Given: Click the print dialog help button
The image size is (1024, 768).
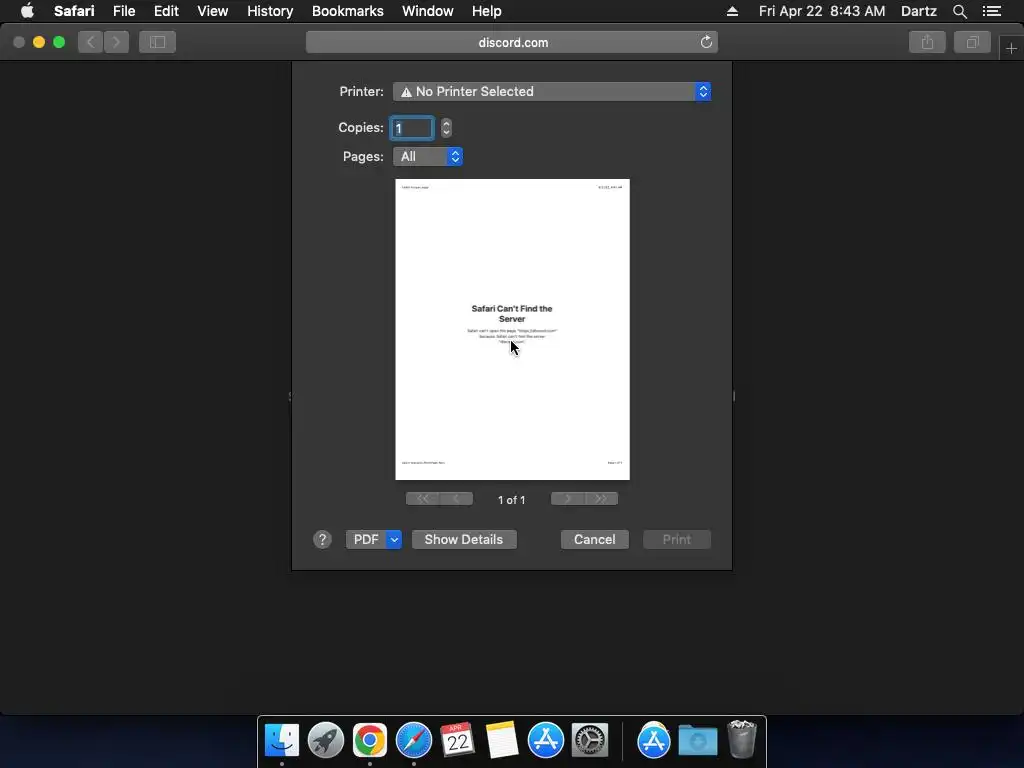Looking at the screenshot, I should pyautogui.click(x=322, y=539).
